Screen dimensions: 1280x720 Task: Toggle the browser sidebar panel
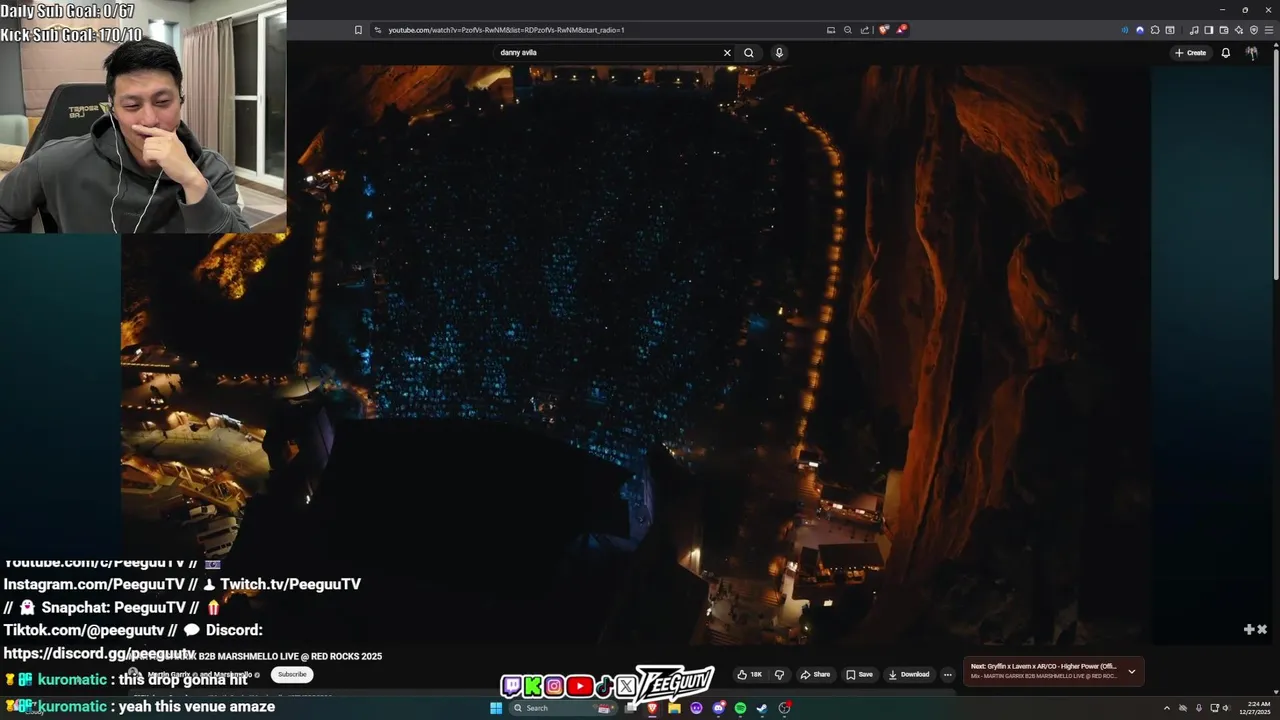pyautogui.click(x=1209, y=30)
